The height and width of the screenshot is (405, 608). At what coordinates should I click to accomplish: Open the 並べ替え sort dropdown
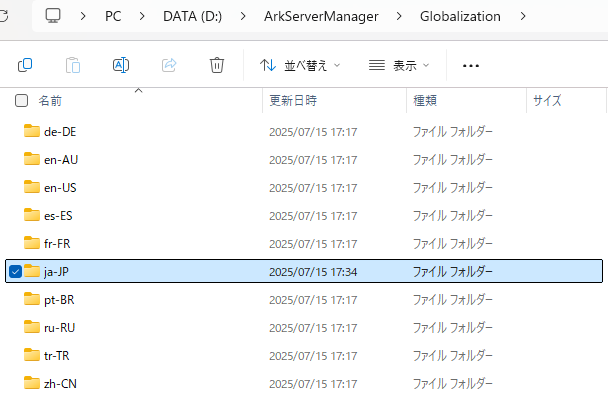[300, 65]
